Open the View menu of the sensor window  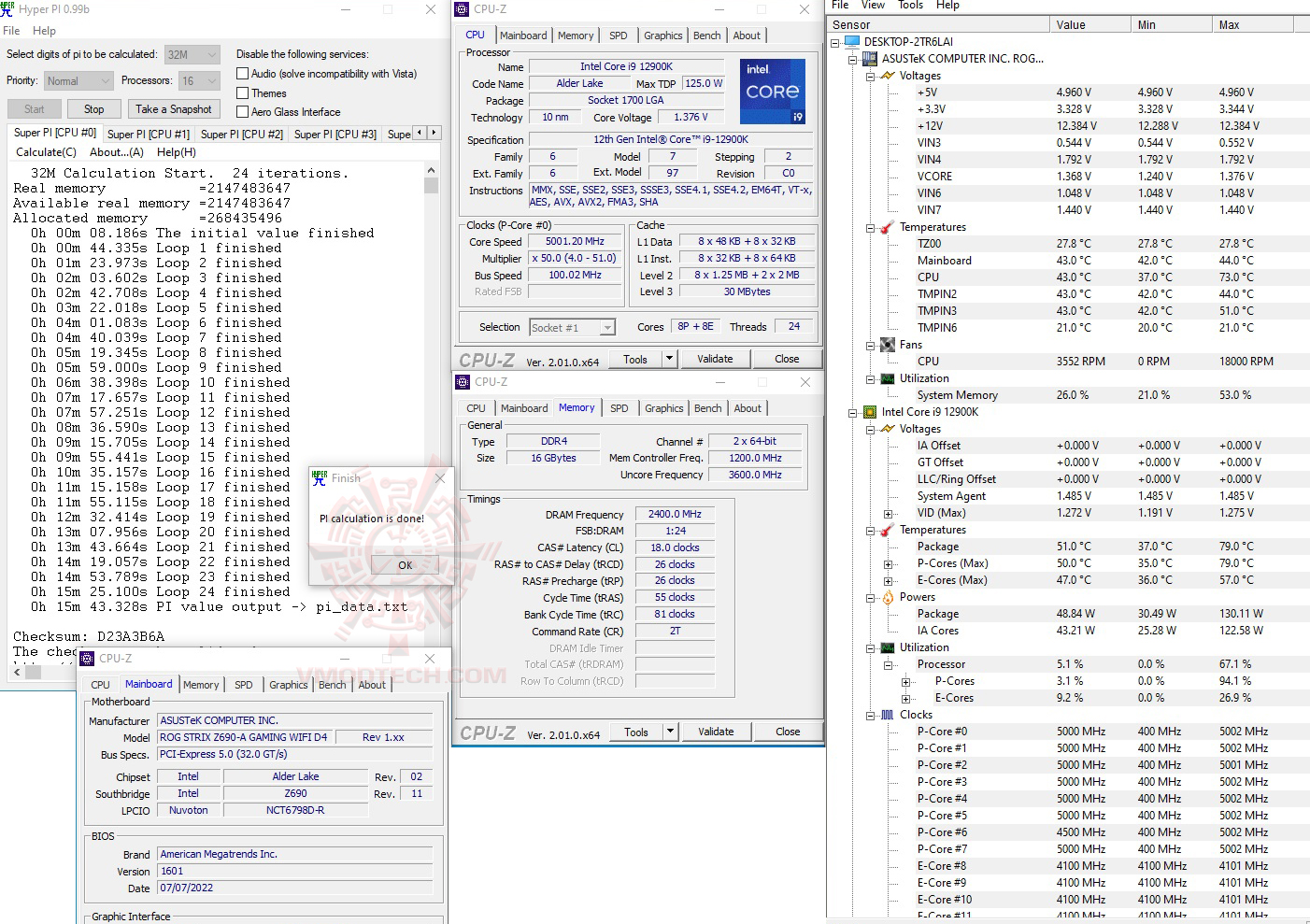pyautogui.click(x=872, y=6)
